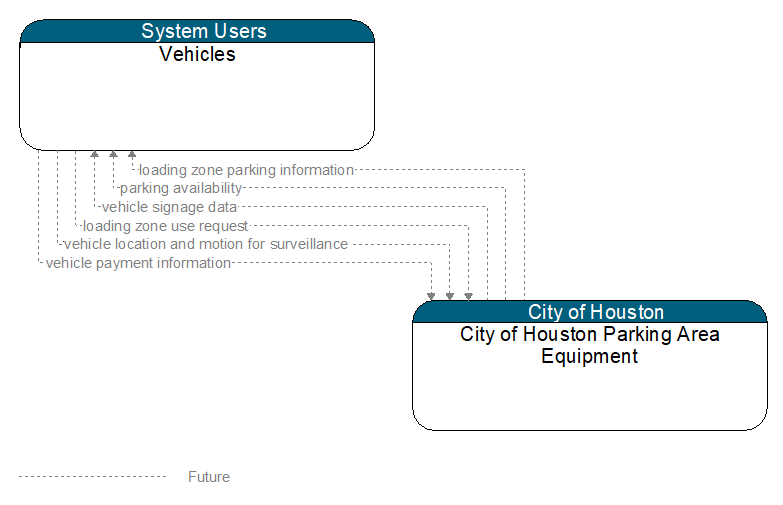The image size is (783, 505).
Task: Click the dashed legend line sample
Action: 92,477
